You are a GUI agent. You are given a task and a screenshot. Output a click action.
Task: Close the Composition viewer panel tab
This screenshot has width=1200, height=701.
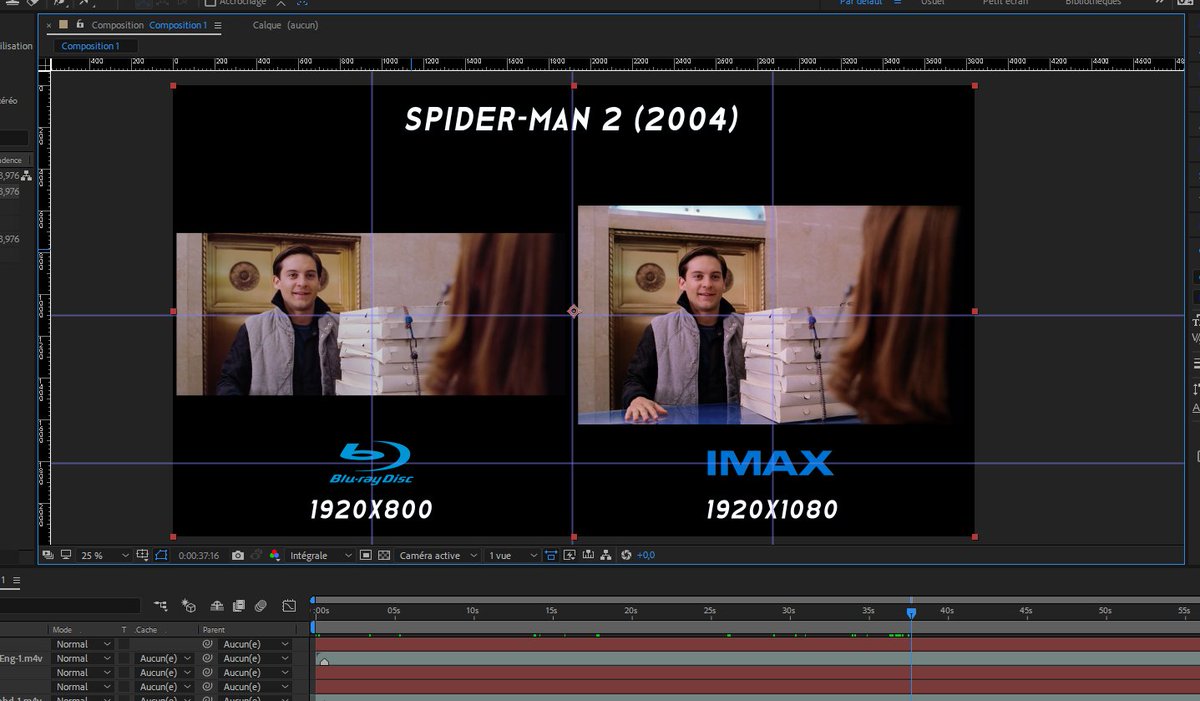[x=49, y=25]
